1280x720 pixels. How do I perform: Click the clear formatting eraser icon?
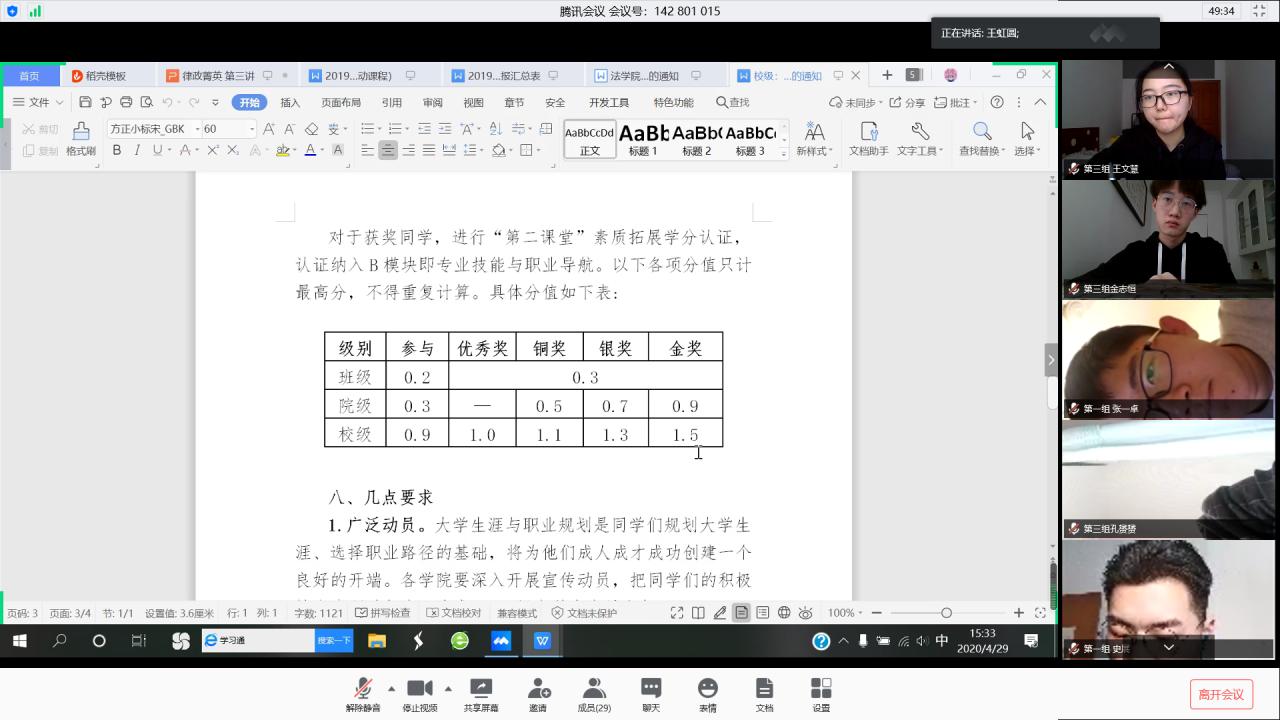click(x=311, y=129)
